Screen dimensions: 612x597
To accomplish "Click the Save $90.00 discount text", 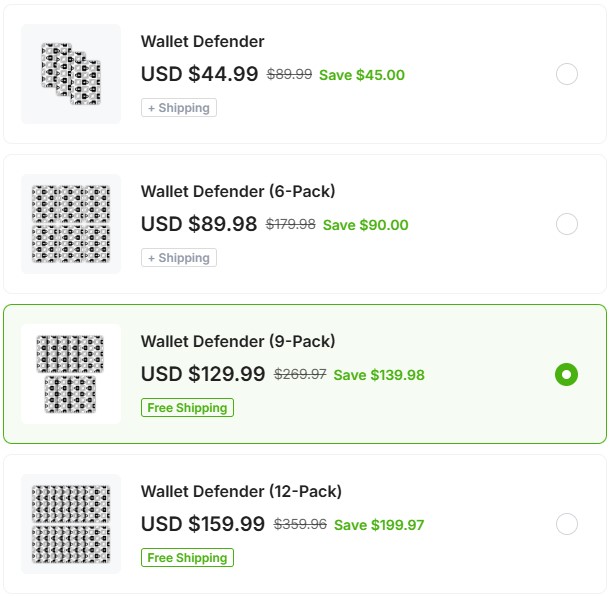I will 365,225.
